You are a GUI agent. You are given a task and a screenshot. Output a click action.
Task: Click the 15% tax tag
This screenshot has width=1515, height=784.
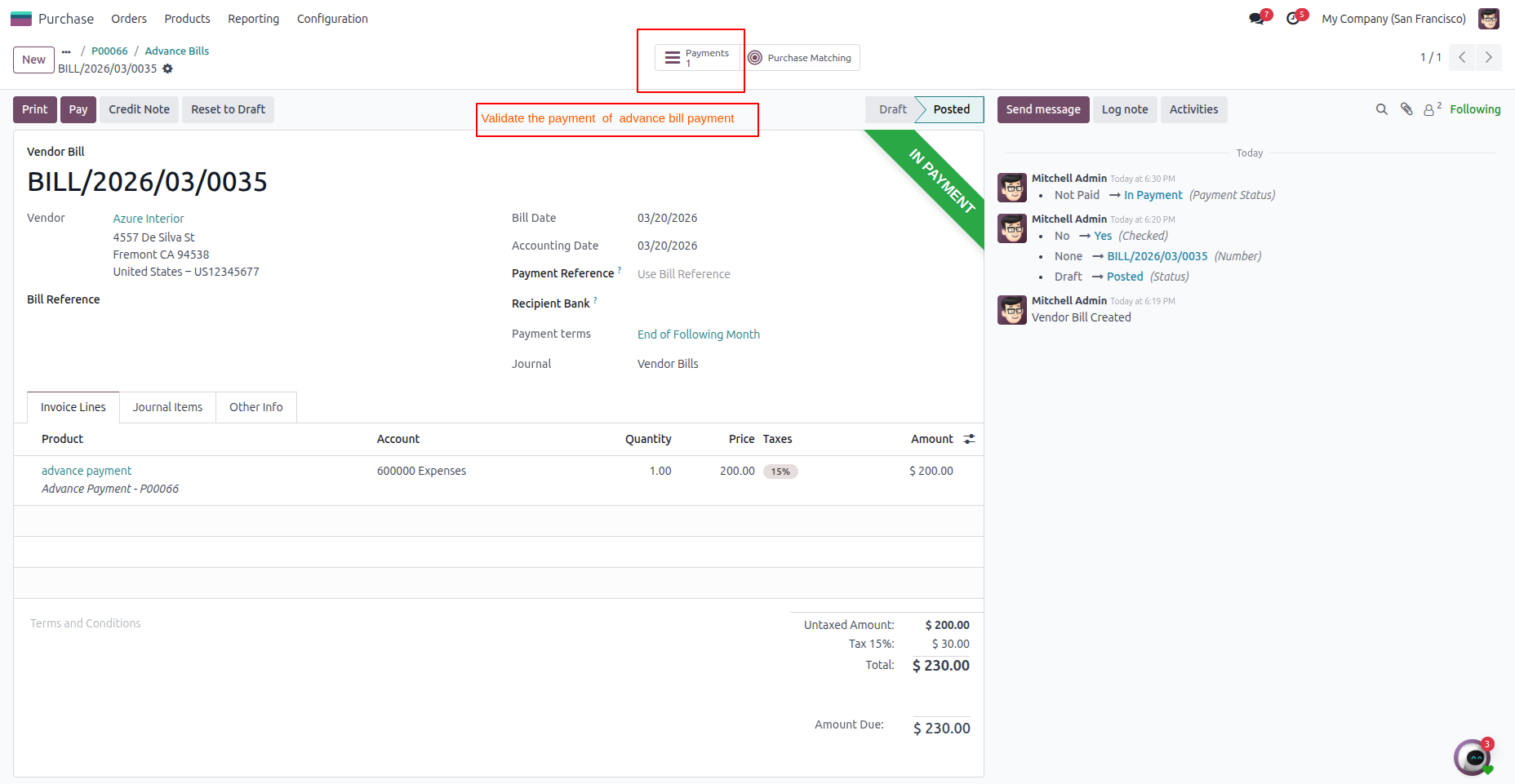pos(780,472)
